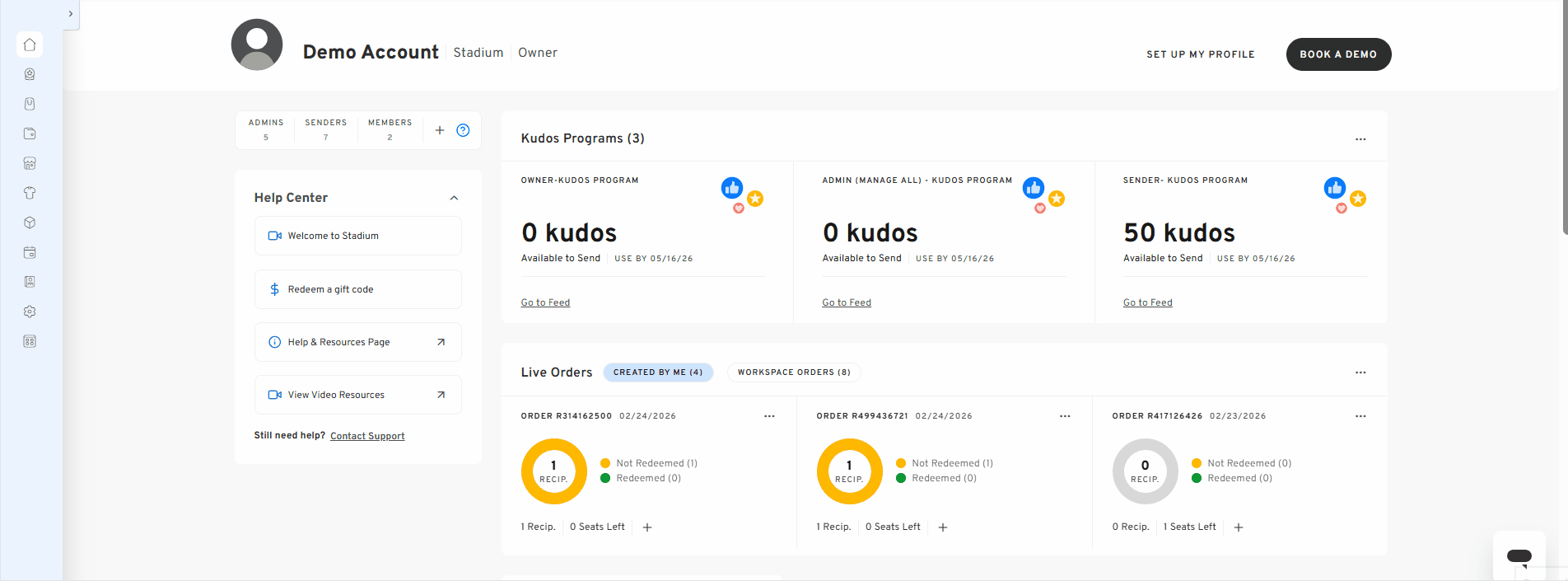Click the Contact Support link
Image resolution: width=1568 pixels, height=581 pixels.
coord(367,436)
